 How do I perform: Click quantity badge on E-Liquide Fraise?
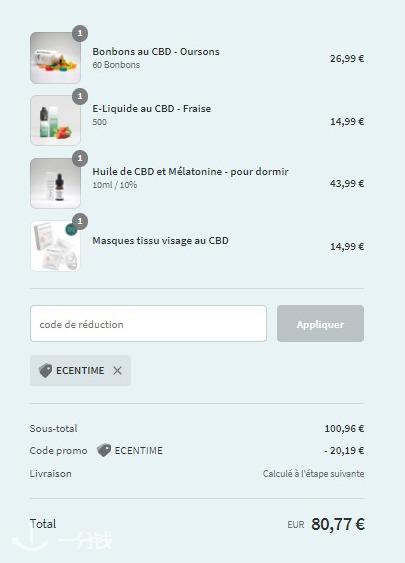pyautogui.click(x=80, y=96)
